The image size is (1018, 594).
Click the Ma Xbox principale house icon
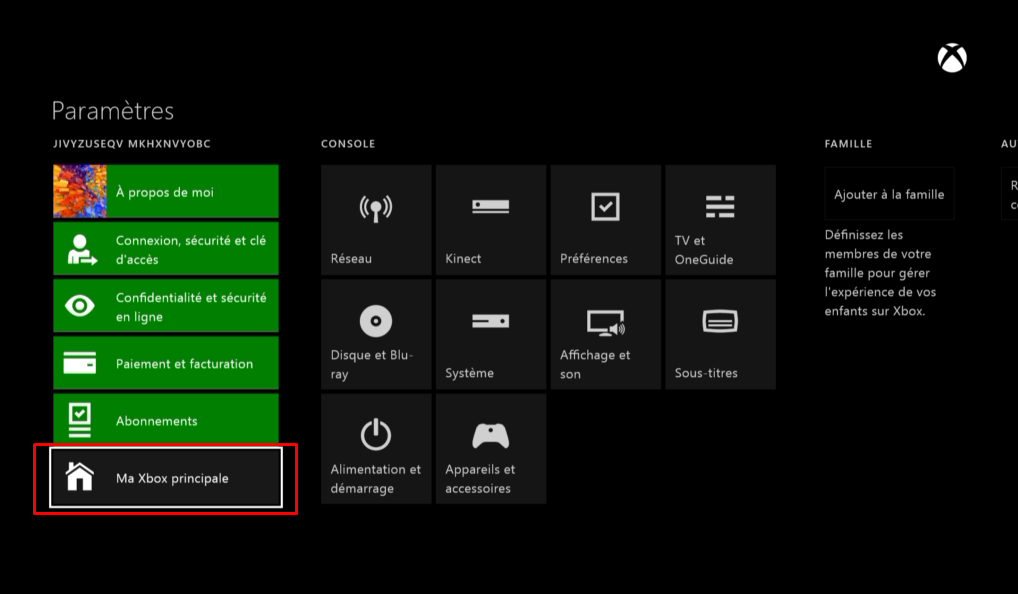pos(80,476)
